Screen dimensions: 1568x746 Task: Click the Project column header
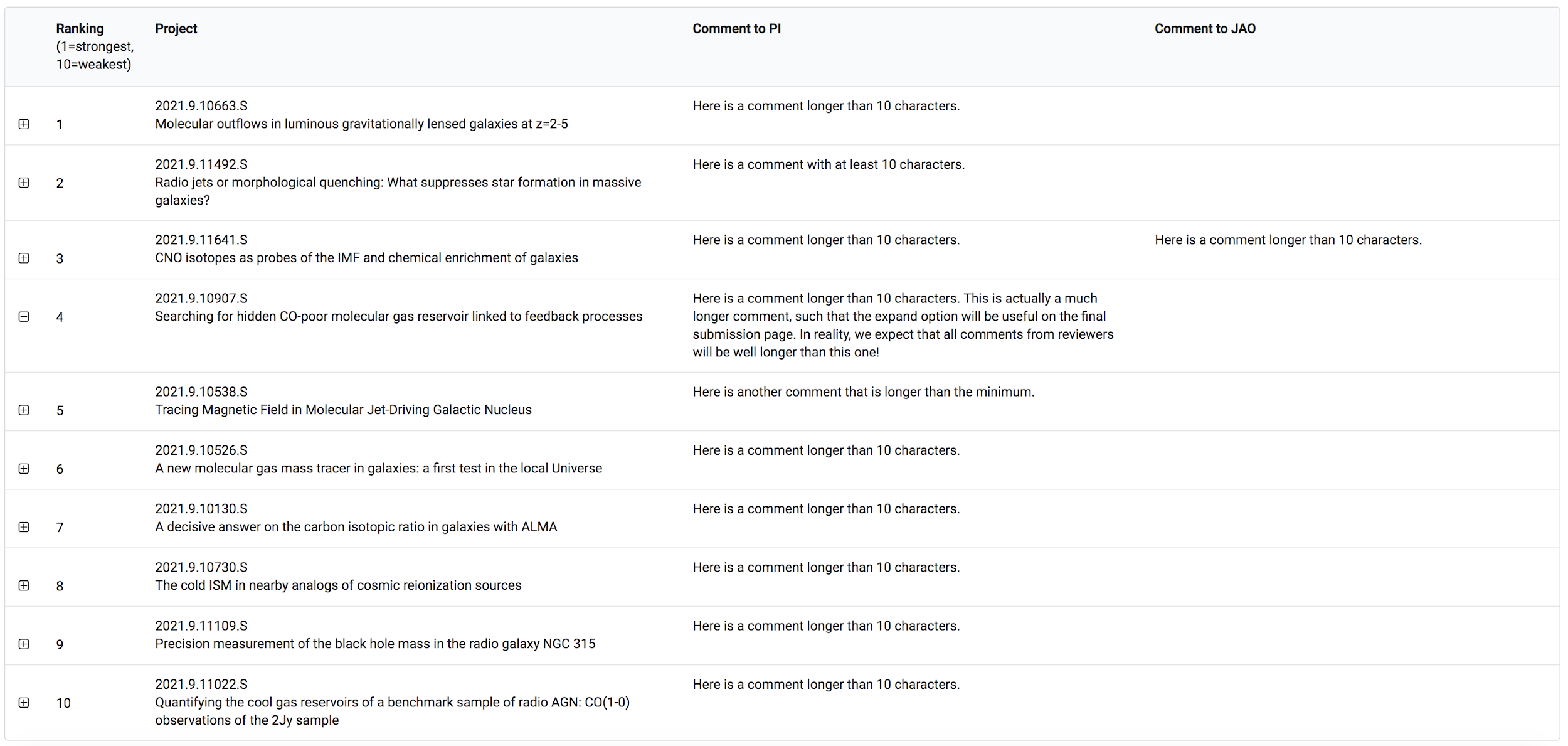[x=176, y=29]
